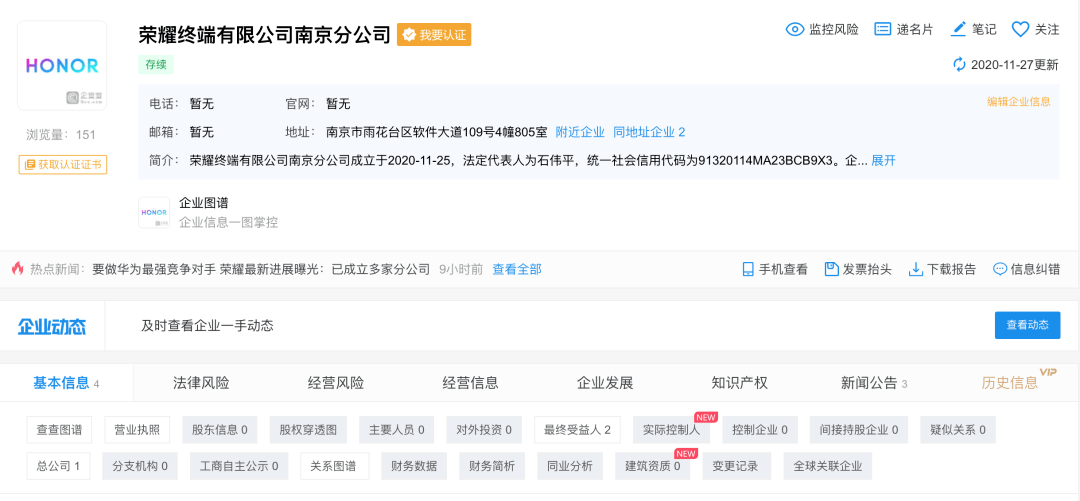Click the address 南京市雨花台区软件大道109号4幢805室
Viewport: 1080px width, 501px height.
tap(437, 132)
